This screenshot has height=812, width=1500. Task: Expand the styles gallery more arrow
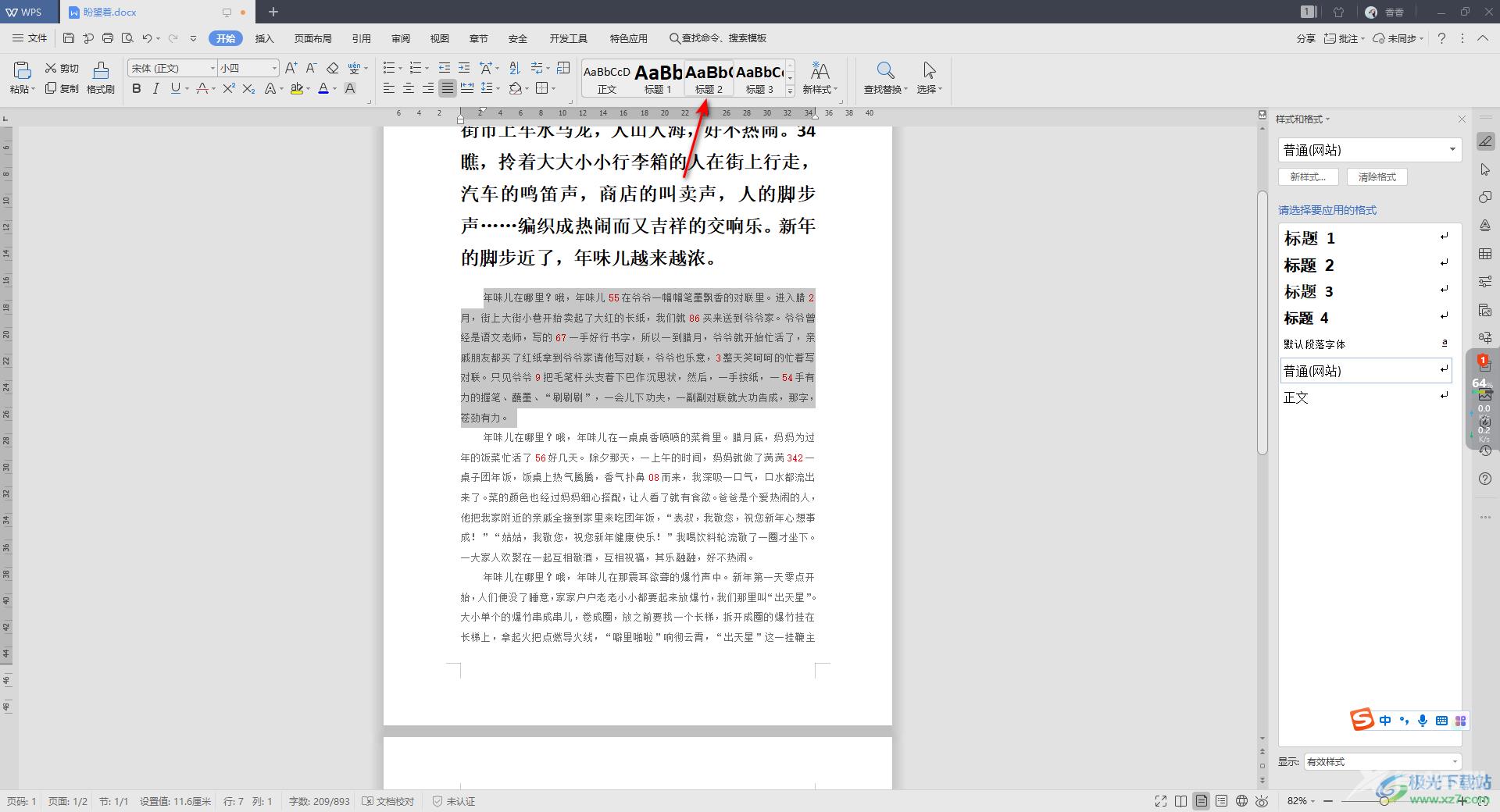[x=790, y=91]
